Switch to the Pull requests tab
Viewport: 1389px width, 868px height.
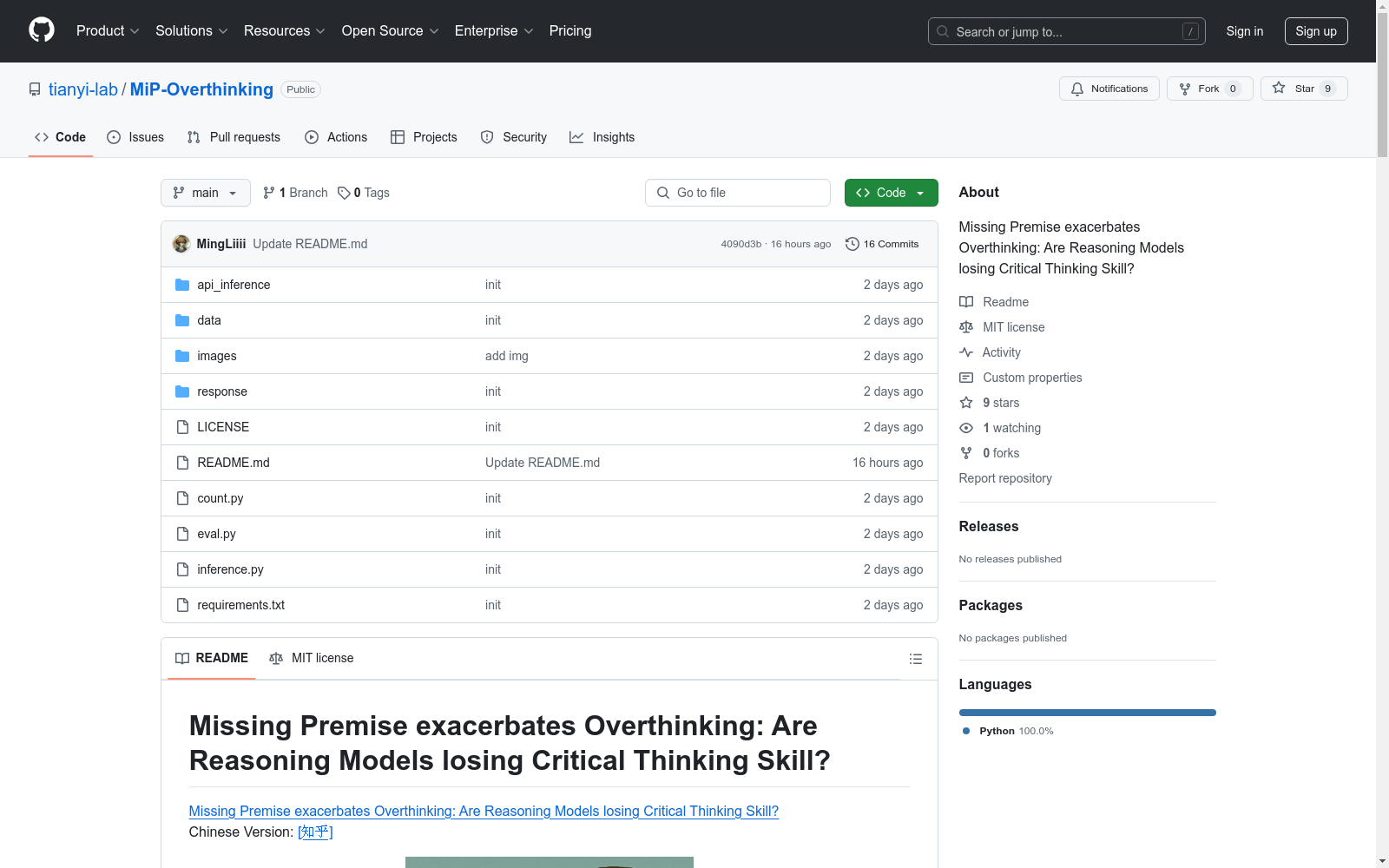click(234, 137)
